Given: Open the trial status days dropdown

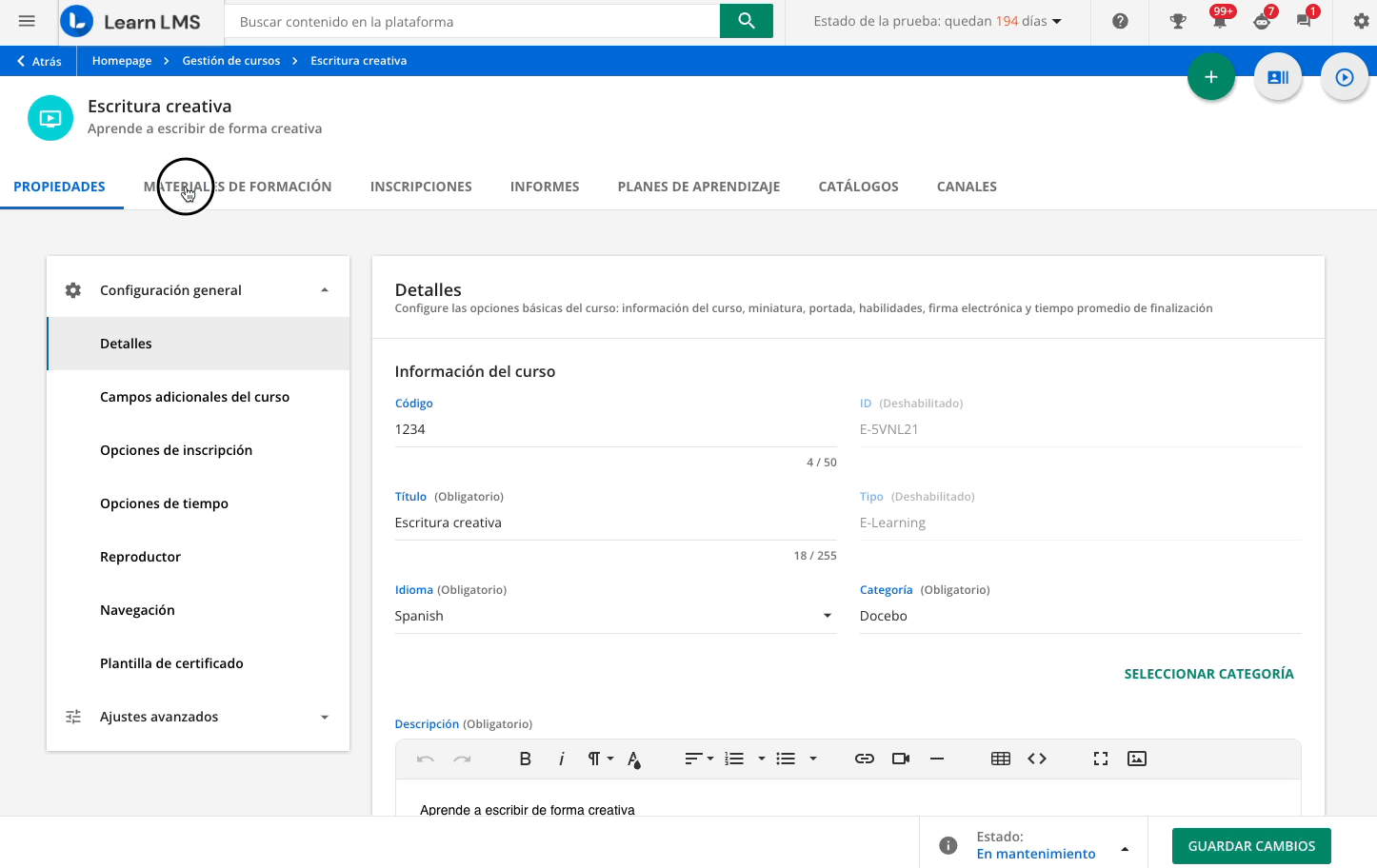Looking at the screenshot, I should pyautogui.click(x=937, y=21).
